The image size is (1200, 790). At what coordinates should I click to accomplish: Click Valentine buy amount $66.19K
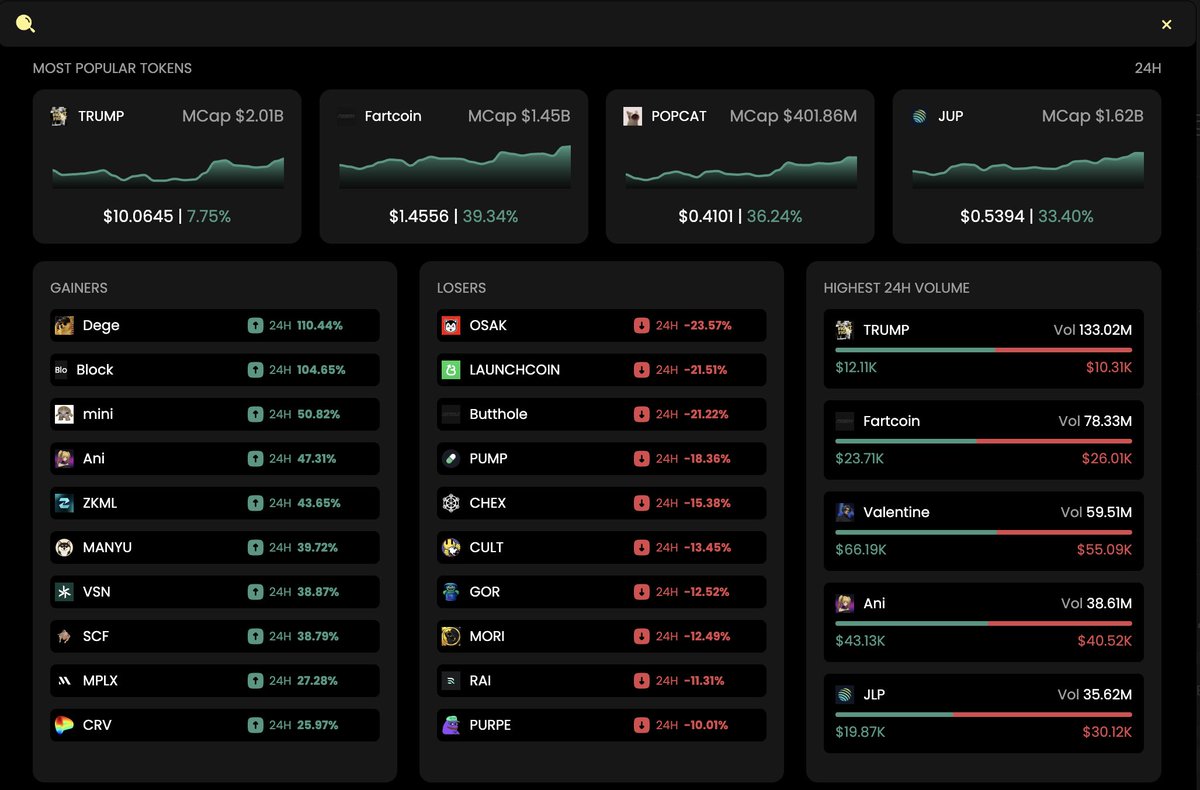pyautogui.click(x=861, y=550)
